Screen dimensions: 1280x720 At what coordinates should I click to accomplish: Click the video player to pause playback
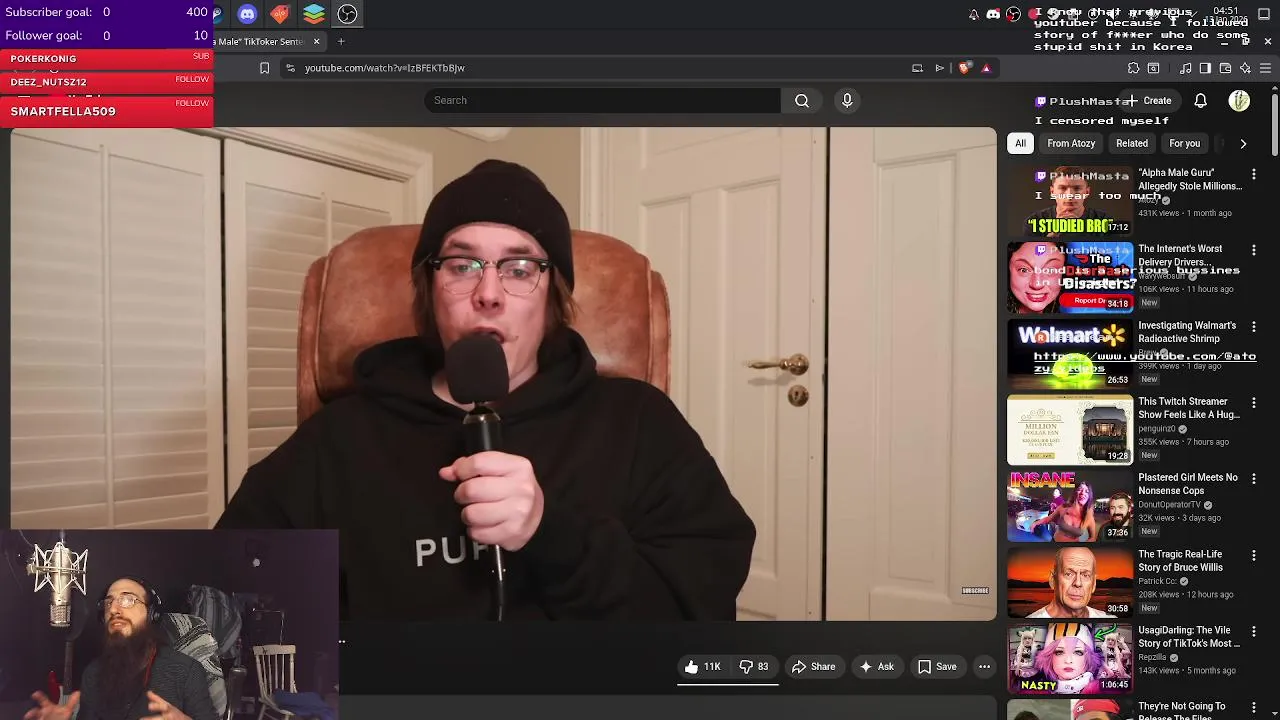[x=503, y=374]
